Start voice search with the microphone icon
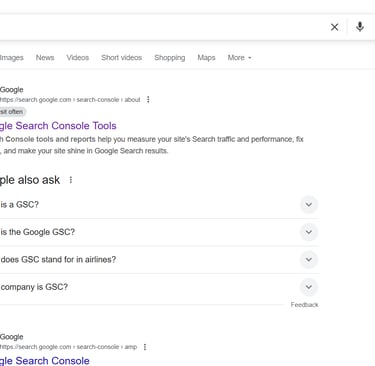375x366 pixels. click(360, 27)
